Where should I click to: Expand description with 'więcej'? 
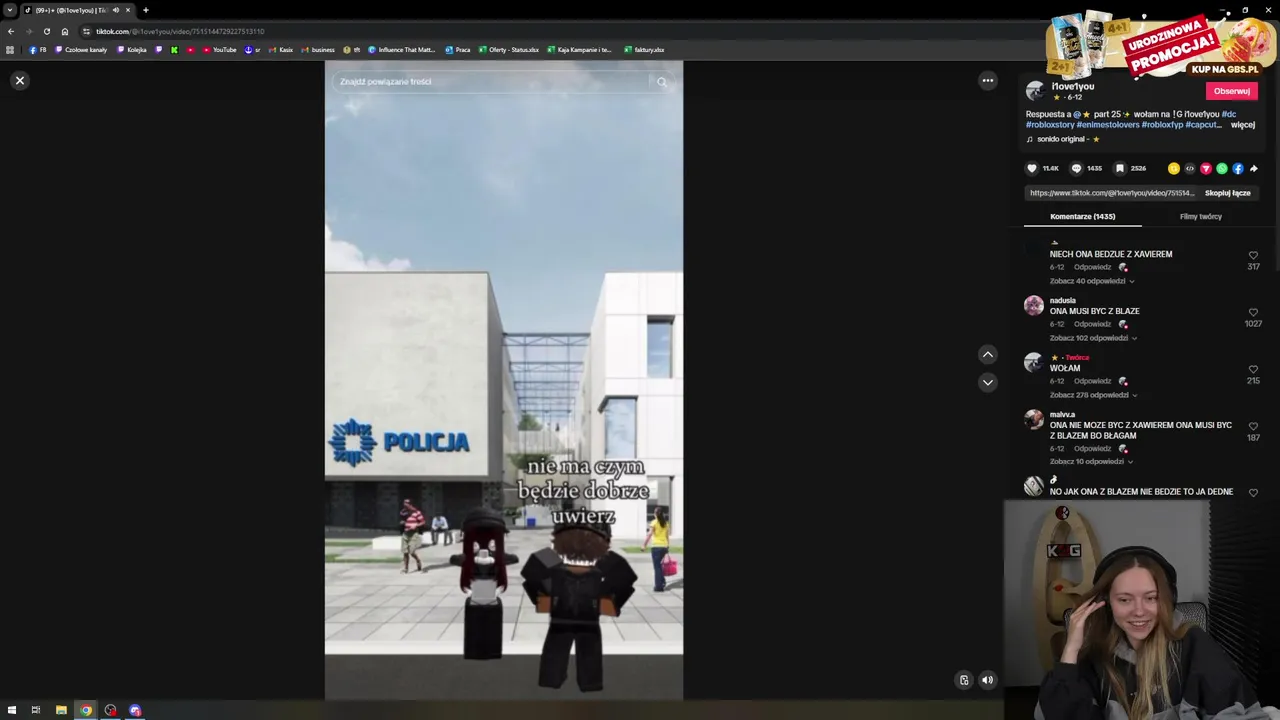(1243, 125)
